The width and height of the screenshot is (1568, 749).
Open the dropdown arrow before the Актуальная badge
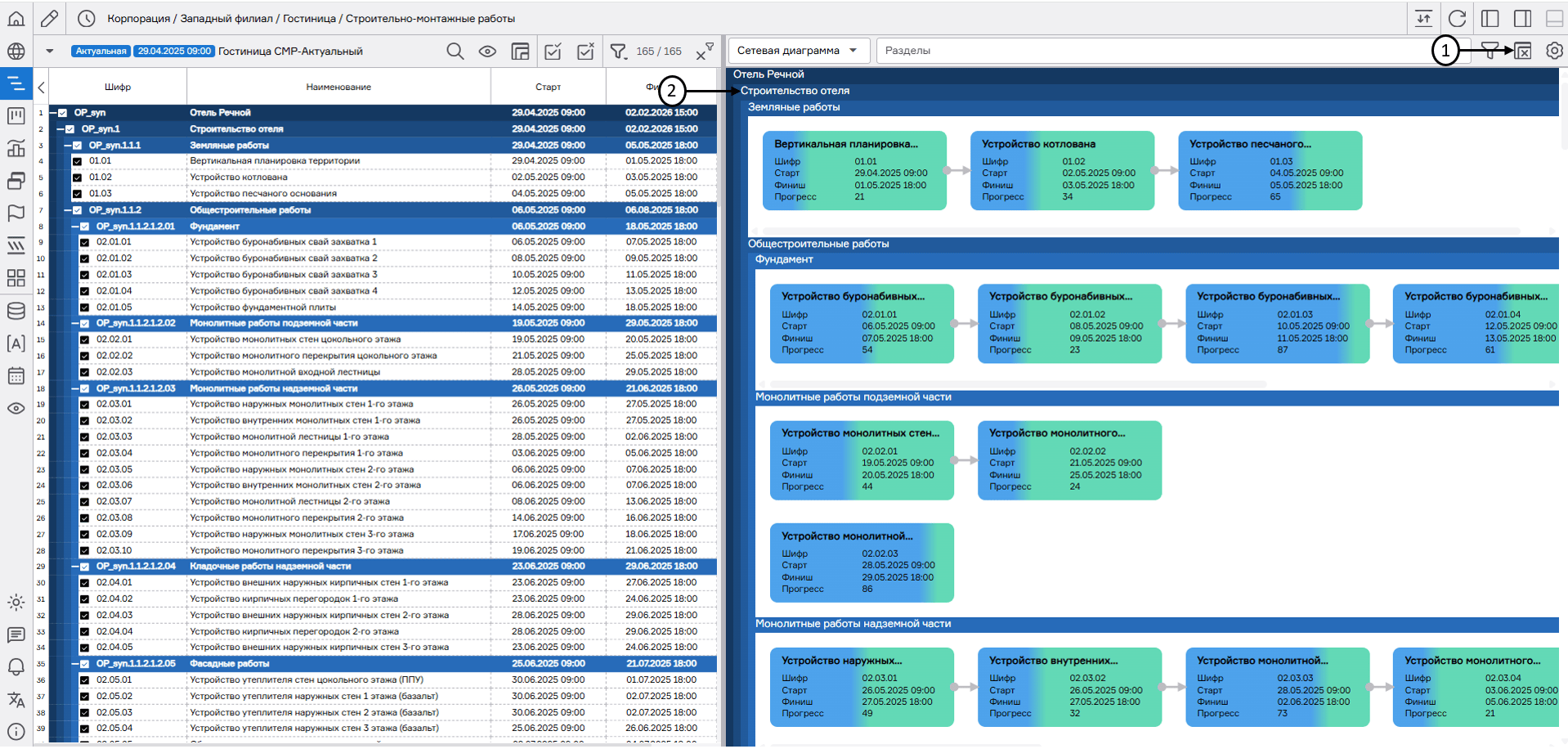coord(50,51)
